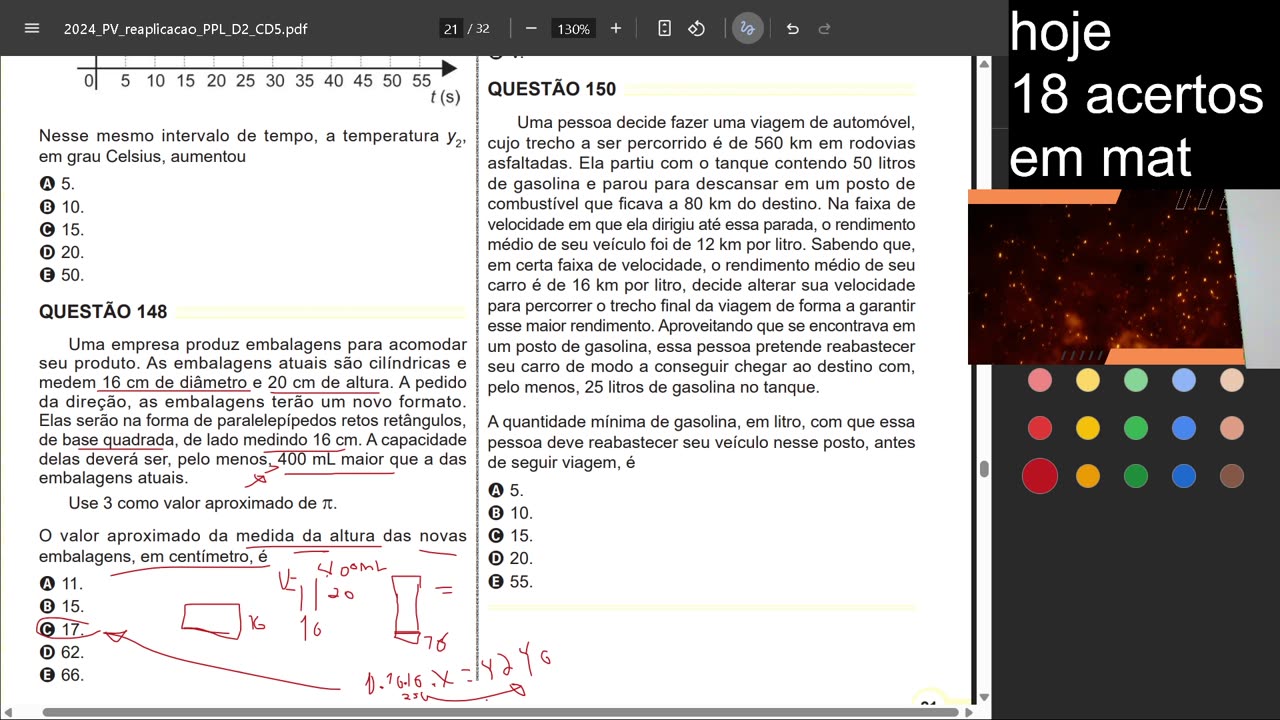Click the fire particles video thumbnail
Screen dimensions: 1280x720
pos(1106,277)
